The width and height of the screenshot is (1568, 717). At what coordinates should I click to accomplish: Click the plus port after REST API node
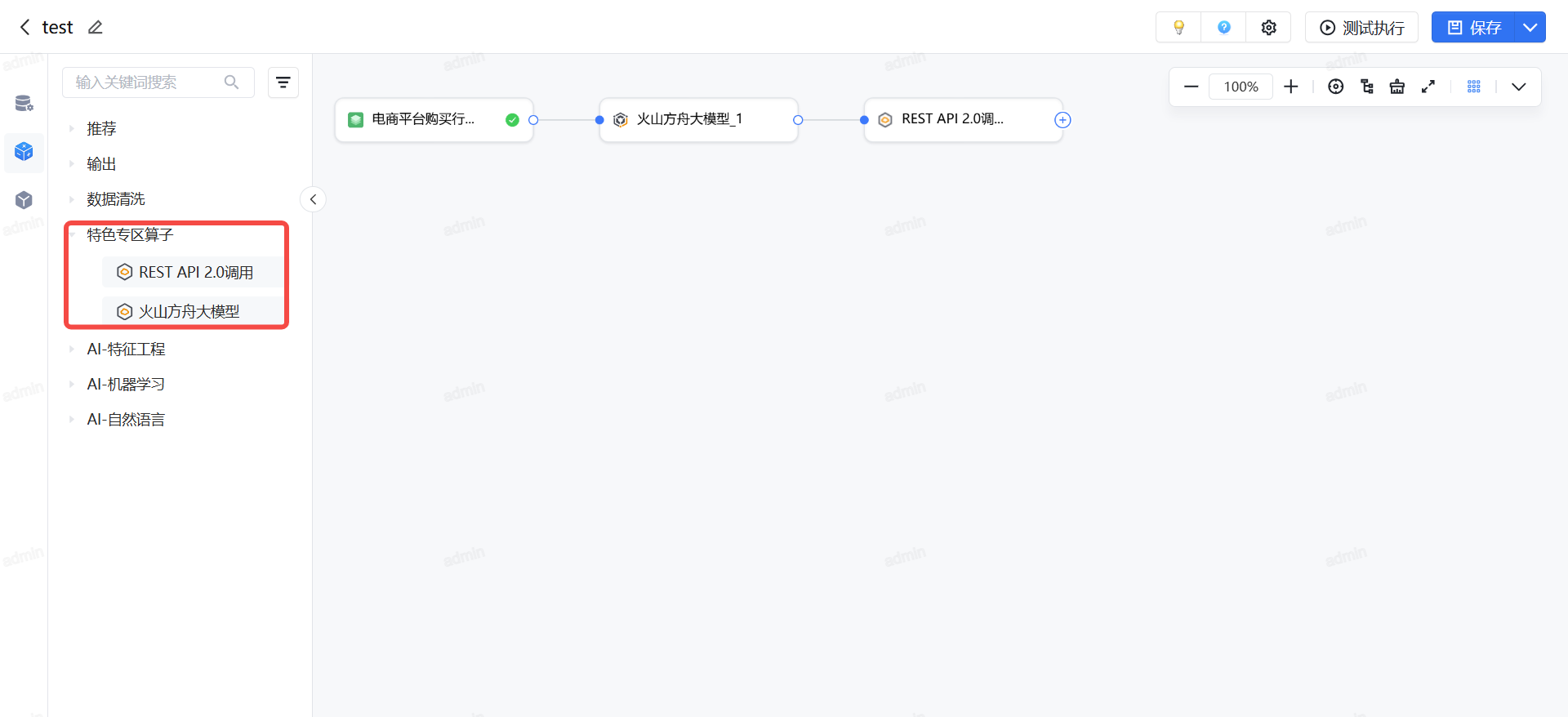1062,120
